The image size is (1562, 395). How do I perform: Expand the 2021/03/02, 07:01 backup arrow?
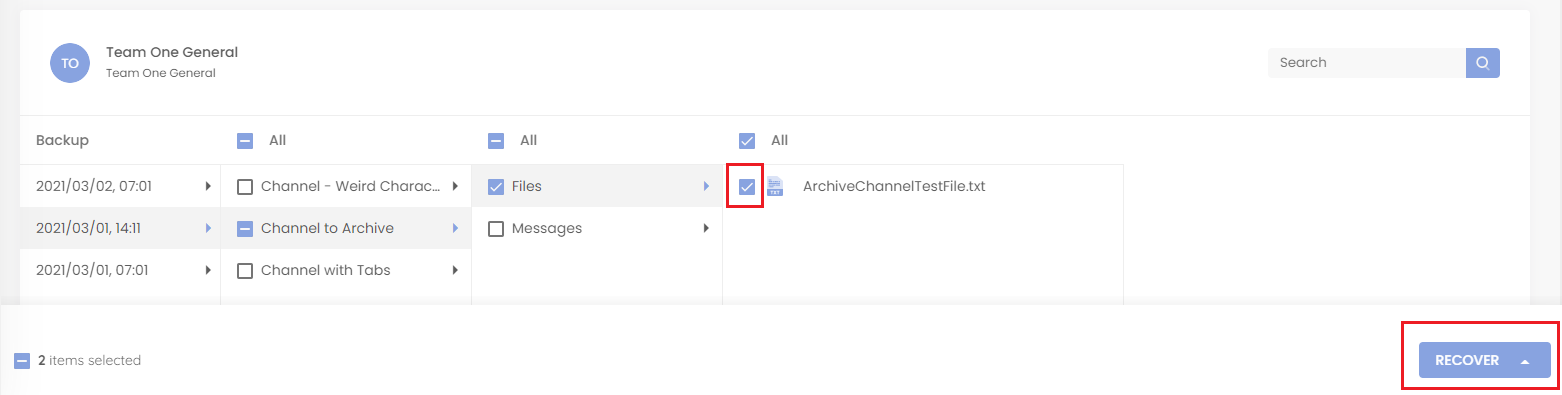point(208,186)
